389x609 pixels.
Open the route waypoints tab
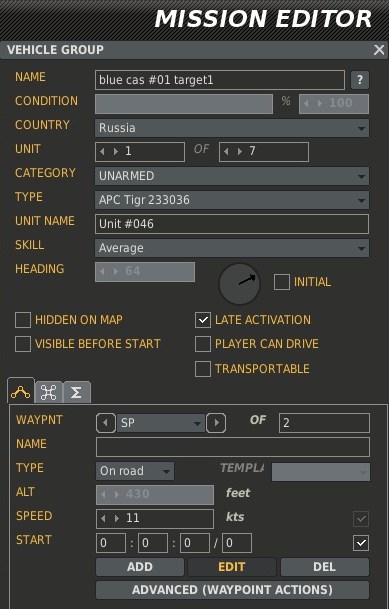tap(21, 392)
